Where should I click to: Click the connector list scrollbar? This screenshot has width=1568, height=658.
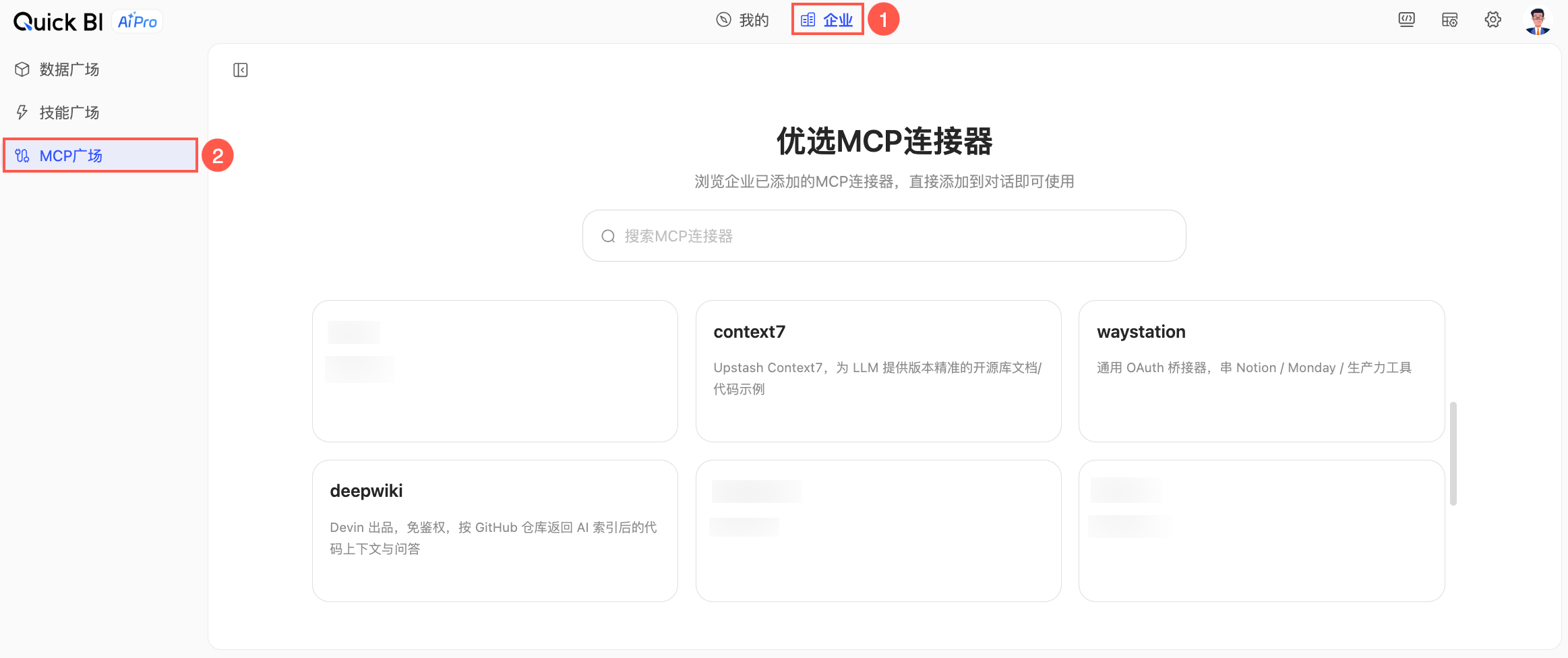[x=1453, y=453]
